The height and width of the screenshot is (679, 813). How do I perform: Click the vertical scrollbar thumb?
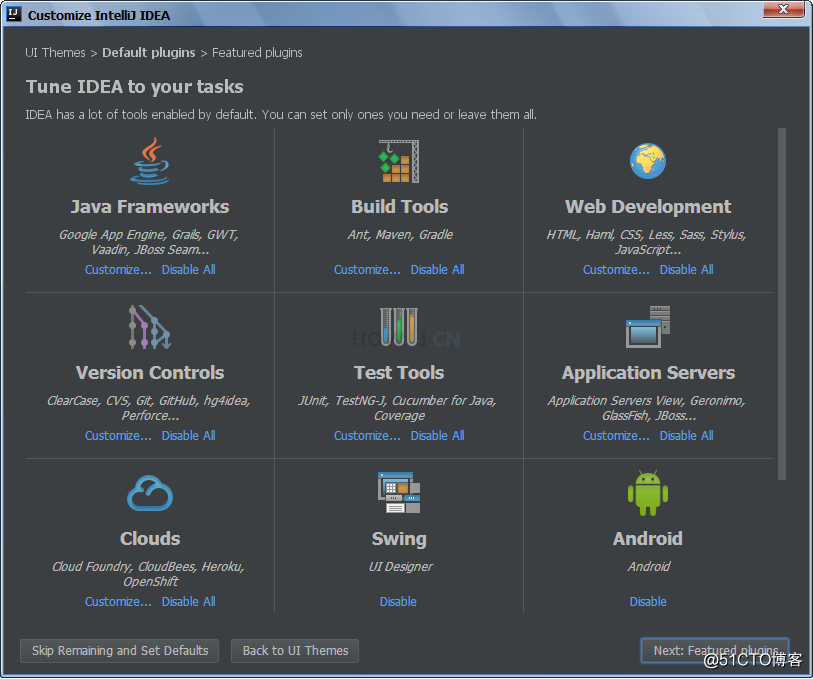[x=782, y=304]
